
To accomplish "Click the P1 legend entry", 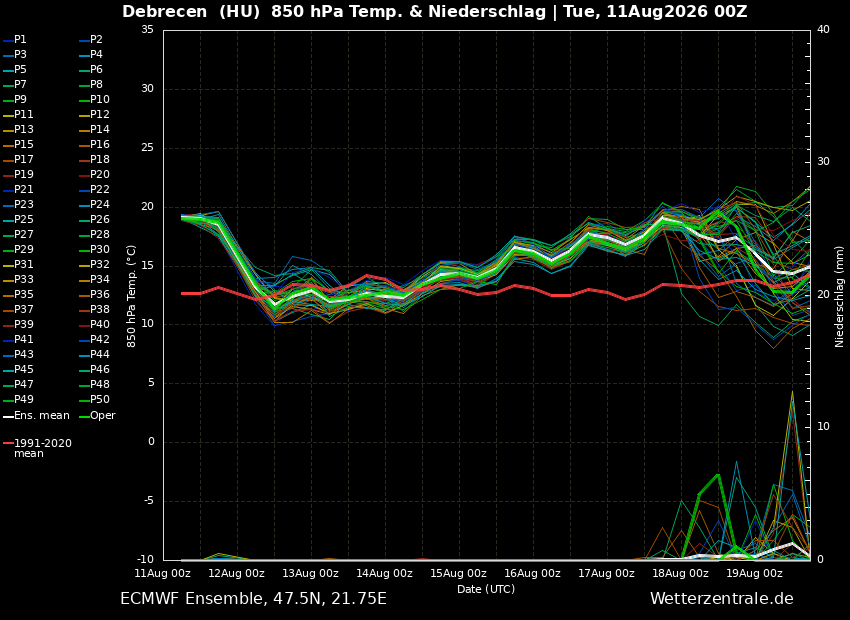I will 15,40.
